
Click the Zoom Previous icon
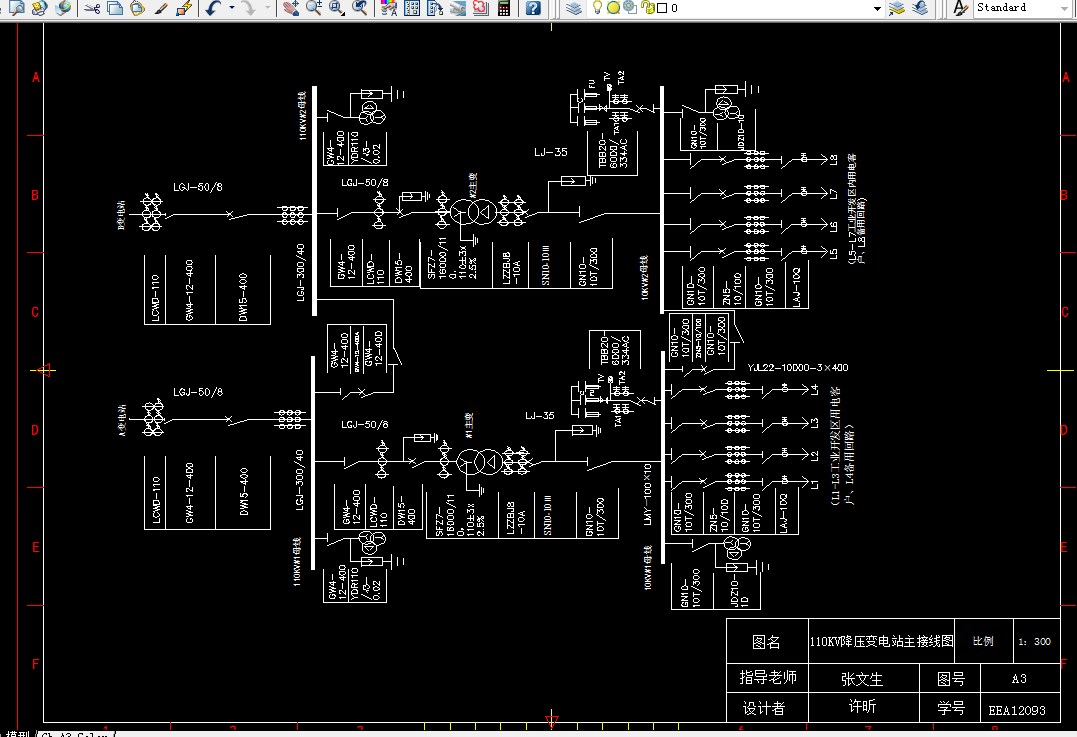pos(359,8)
